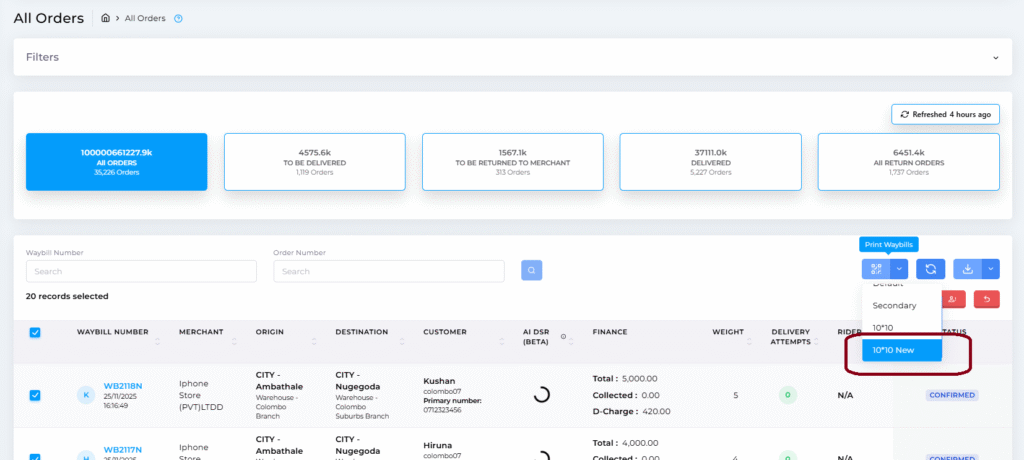Choose the 'Secondary' waybill print option
1024x460 pixels.
[x=893, y=305]
